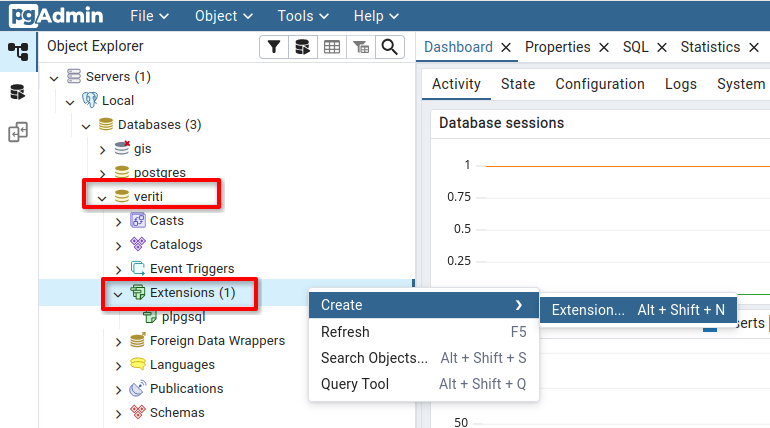
Task: Click the Extensions puzzle icon
Action: tap(138, 292)
